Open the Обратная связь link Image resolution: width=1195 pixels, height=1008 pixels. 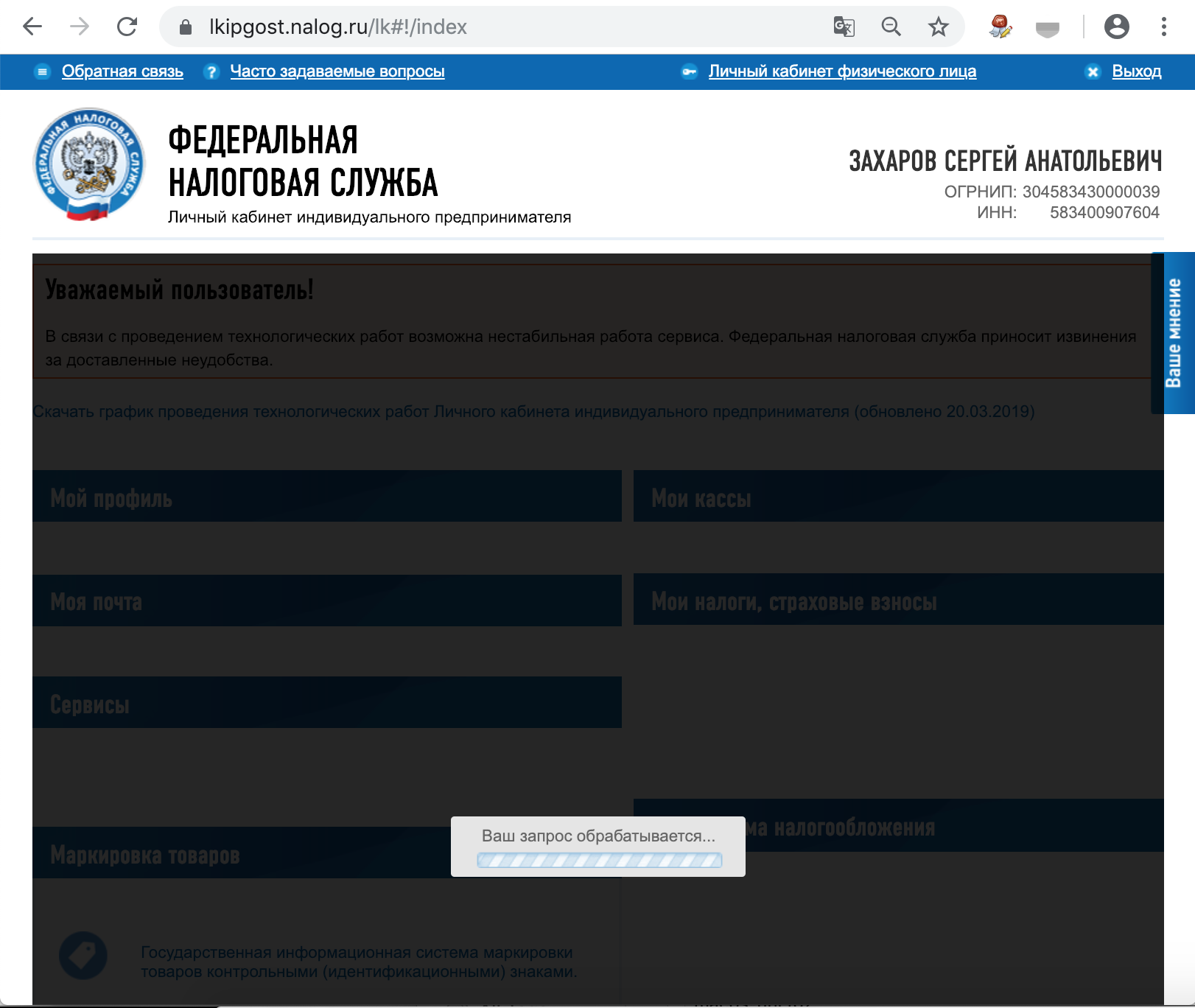click(122, 71)
